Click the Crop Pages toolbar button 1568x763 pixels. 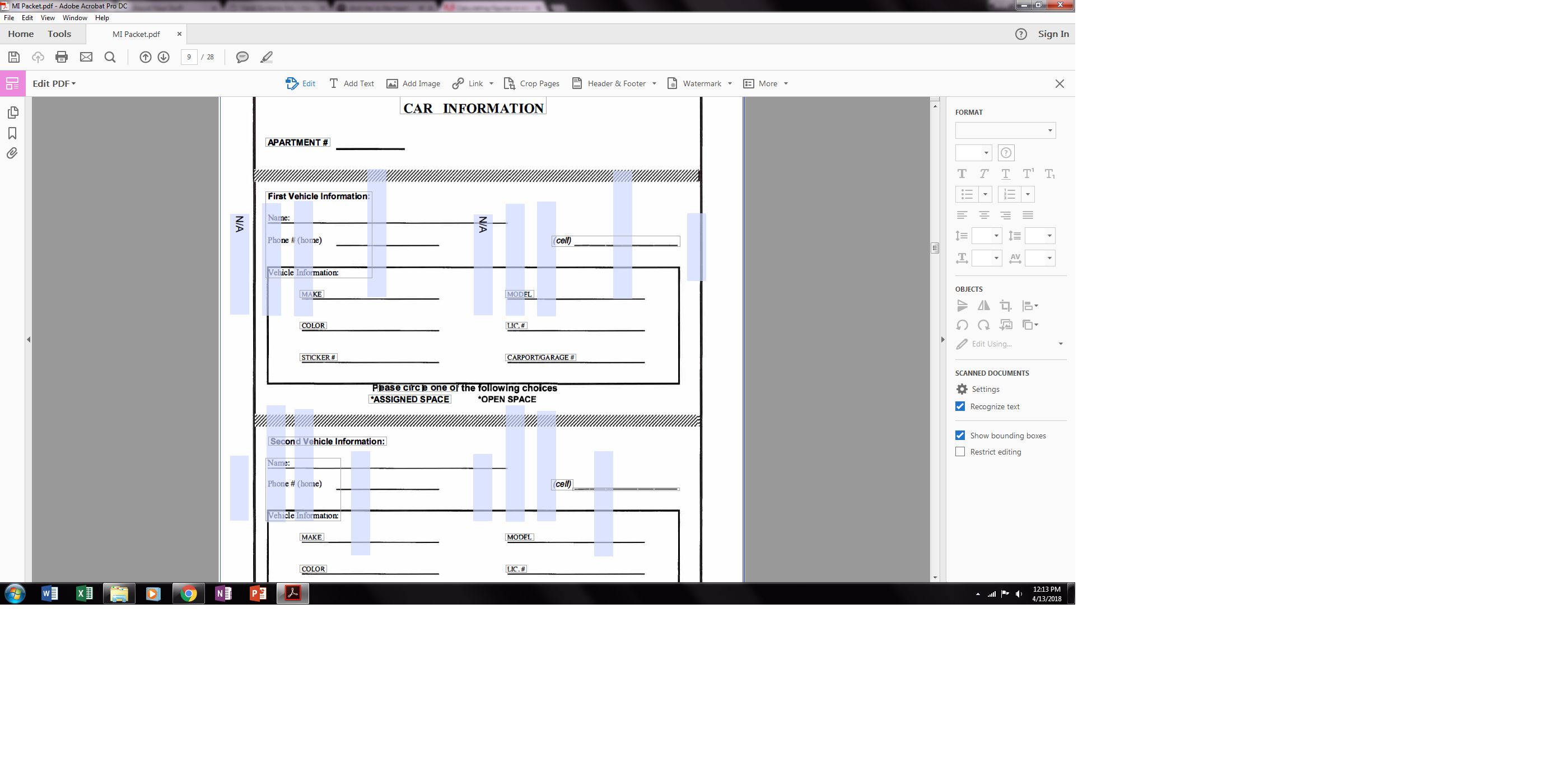pyautogui.click(x=531, y=83)
